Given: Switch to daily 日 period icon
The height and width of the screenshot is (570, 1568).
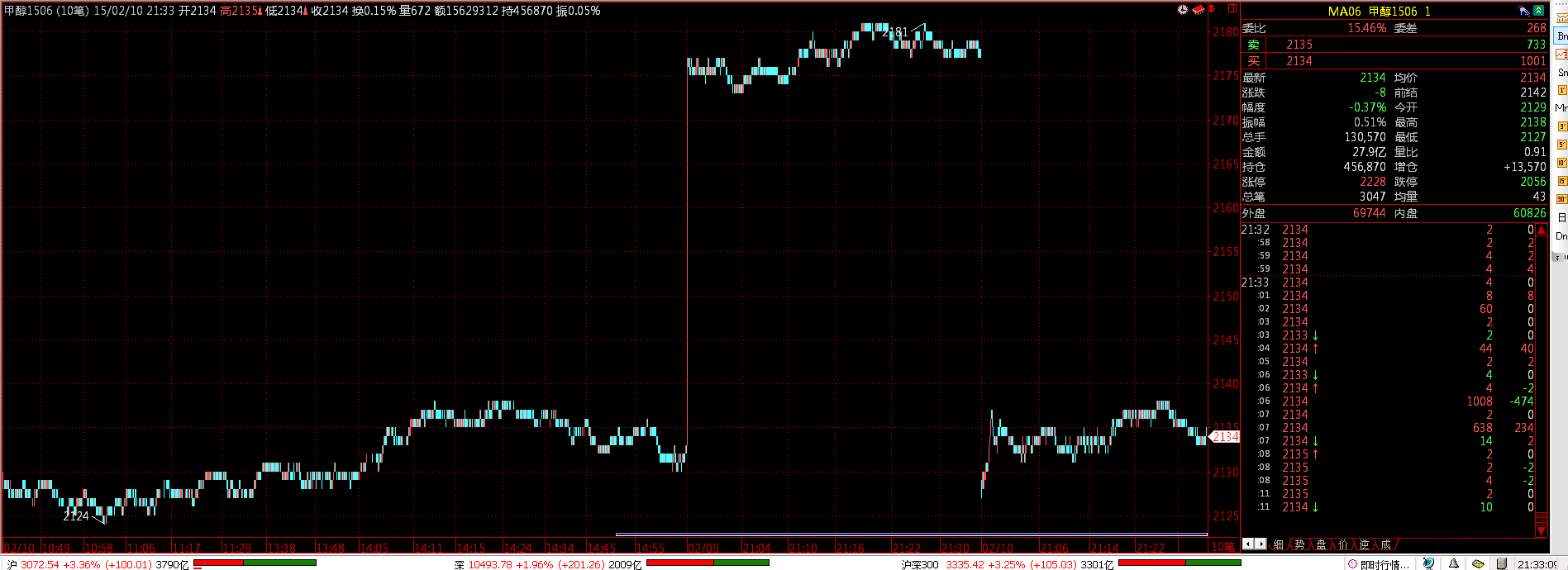Looking at the screenshot, I should [1562, 217].
